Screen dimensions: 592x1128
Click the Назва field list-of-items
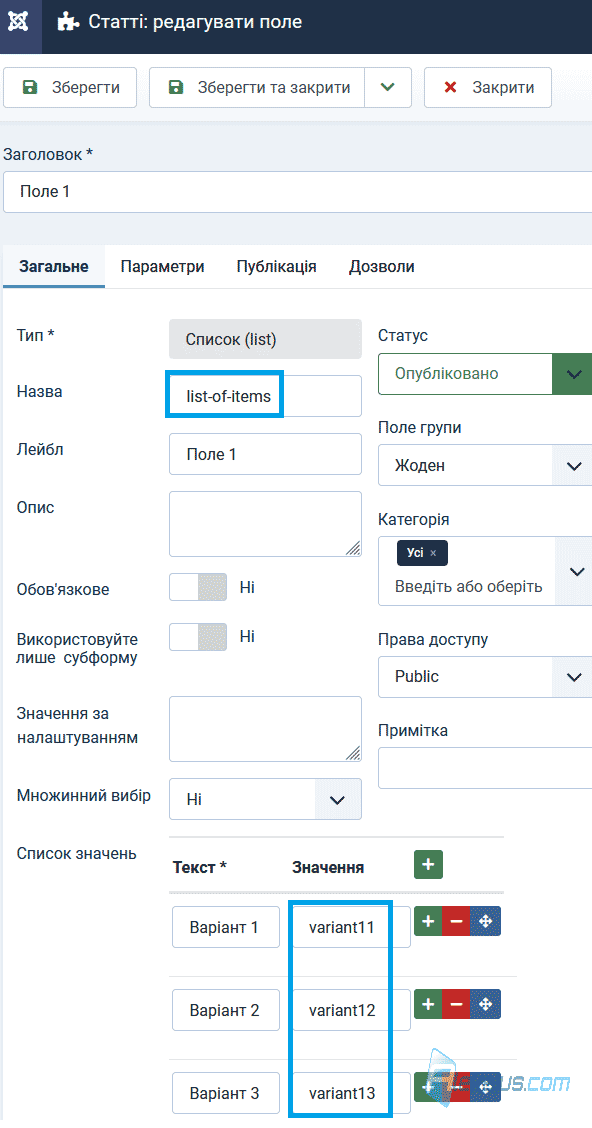coord(265,396)
